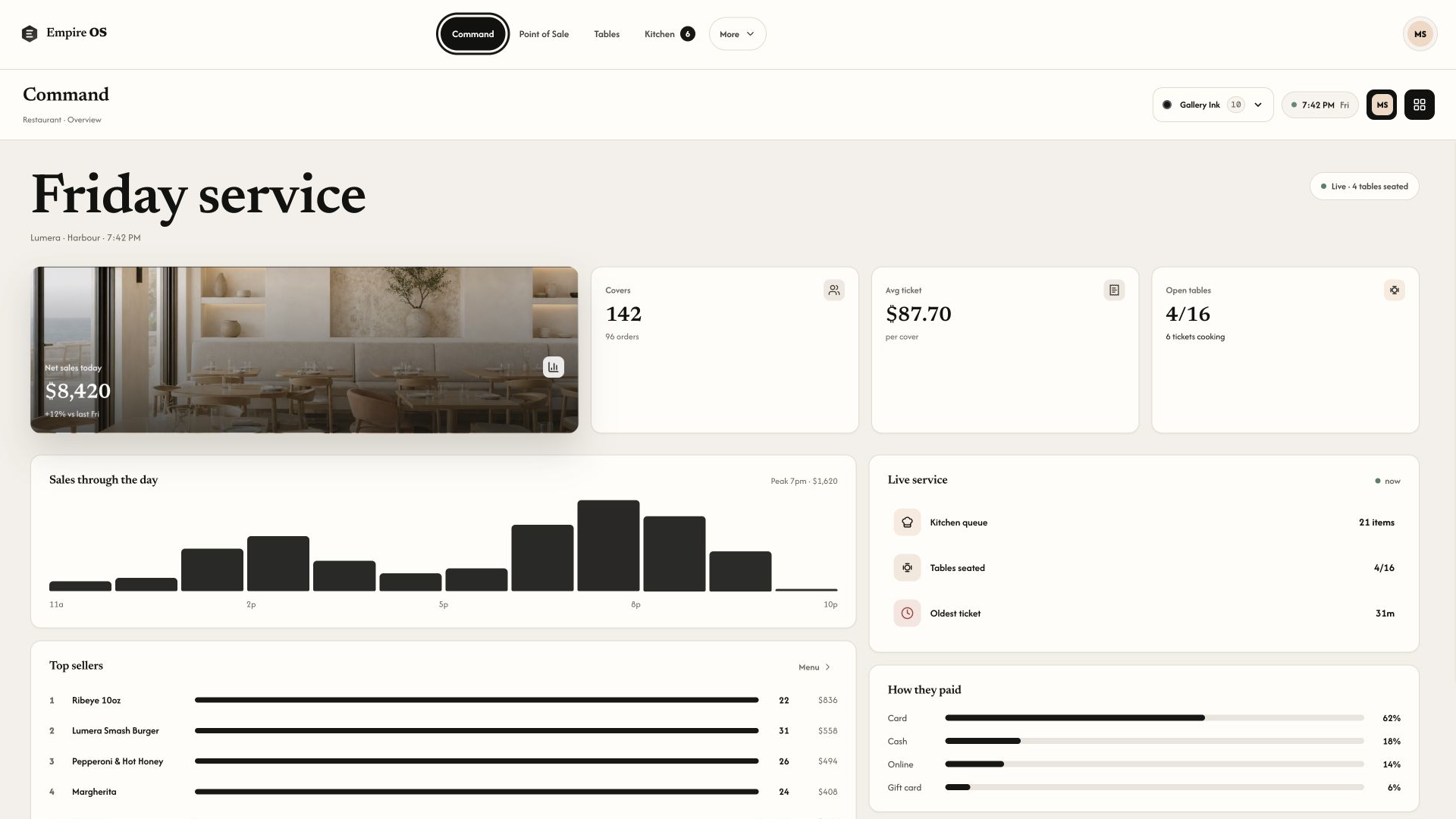
Task: Click the Kitchen queue chef hat icon
Action: (907, 522)
